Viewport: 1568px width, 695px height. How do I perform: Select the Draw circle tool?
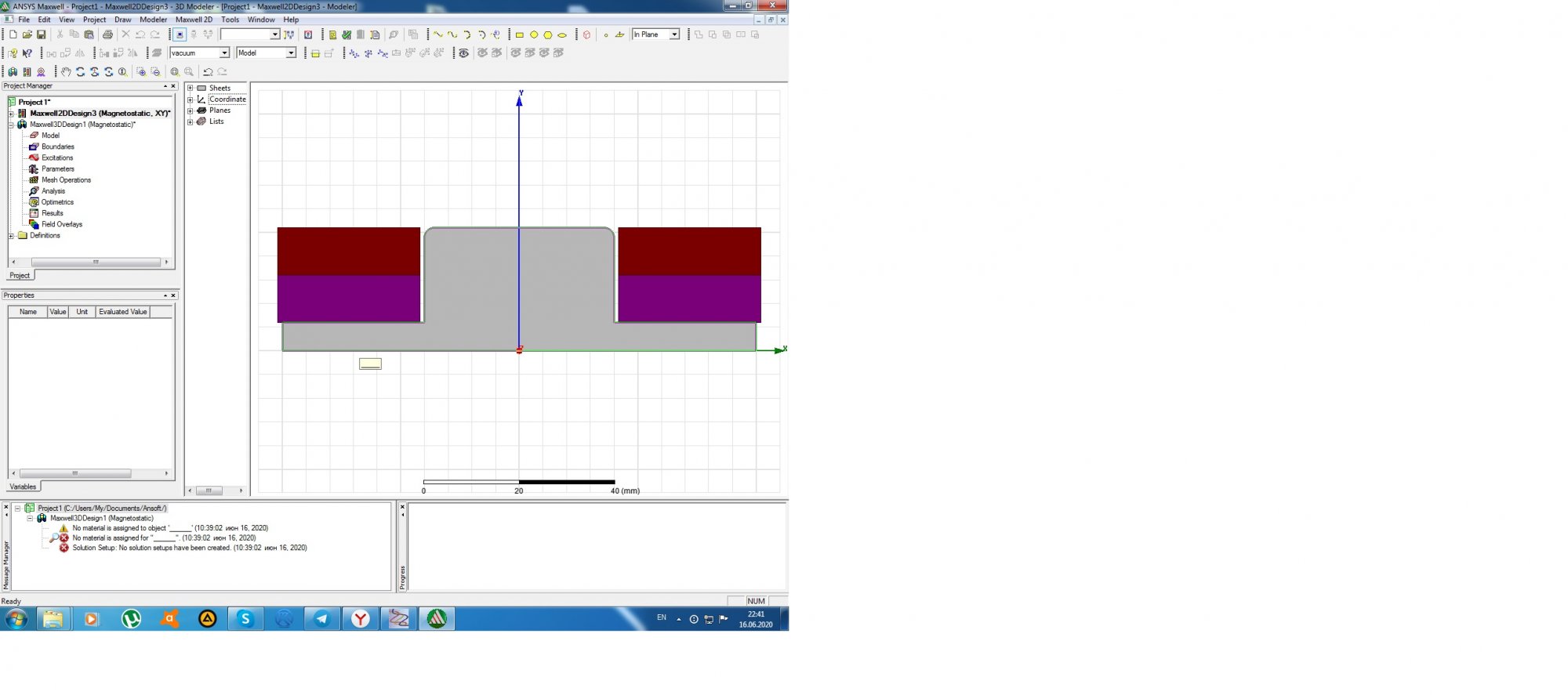534,34
